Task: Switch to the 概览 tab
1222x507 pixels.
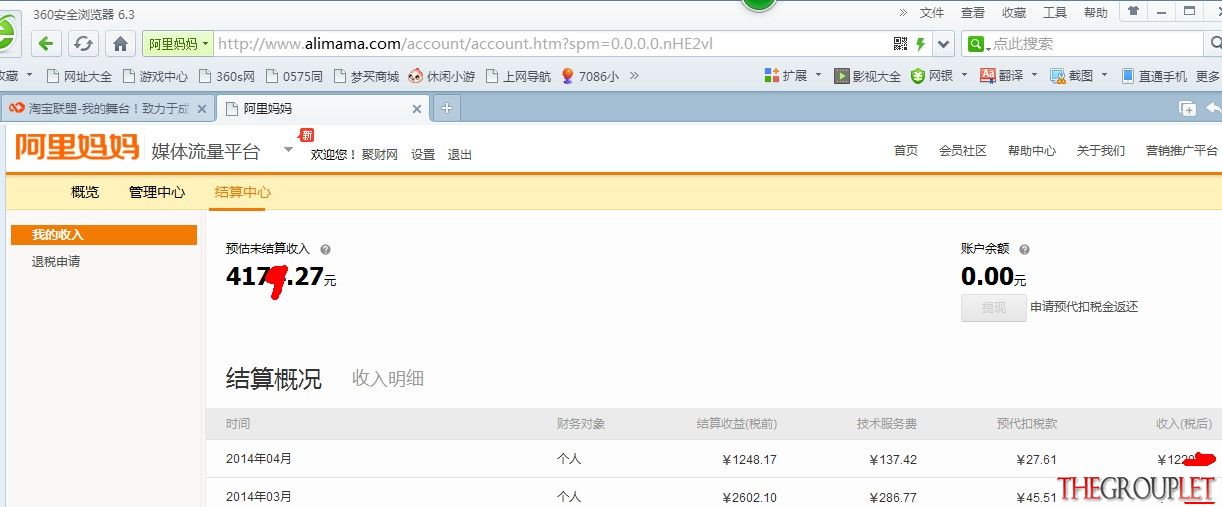Action: 85,192
